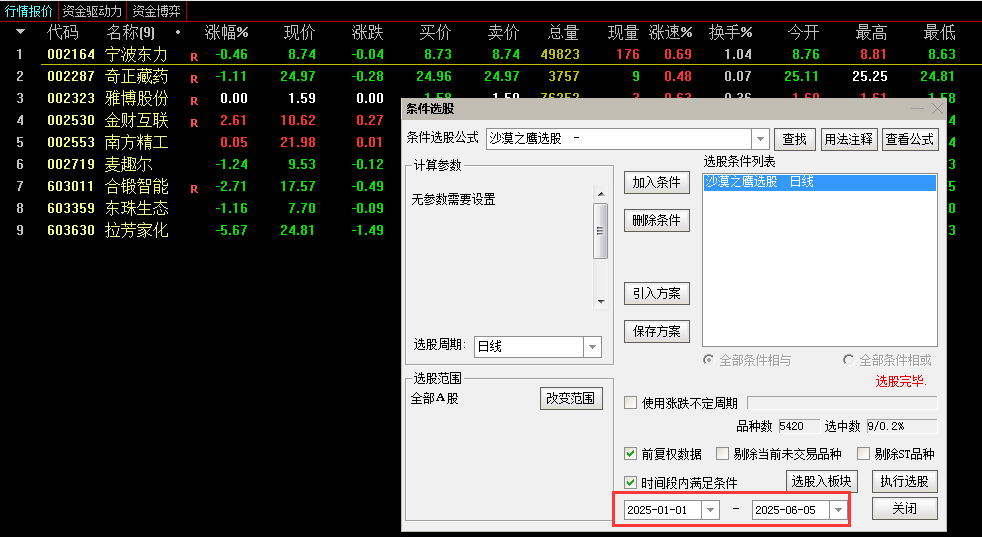Enable the 剔除ST品种 checkbox

coord(863,453)
